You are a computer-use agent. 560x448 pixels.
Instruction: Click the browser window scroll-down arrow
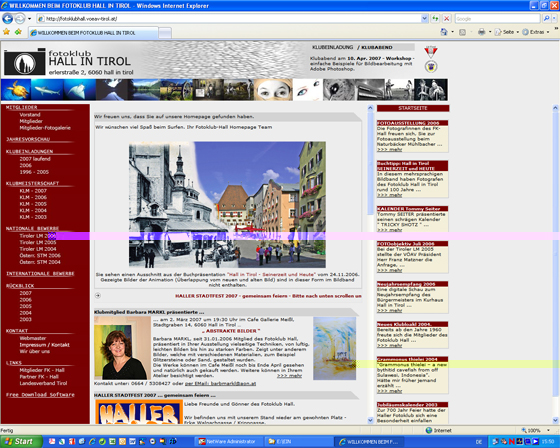pyautogui.click(x=555, y=420)
